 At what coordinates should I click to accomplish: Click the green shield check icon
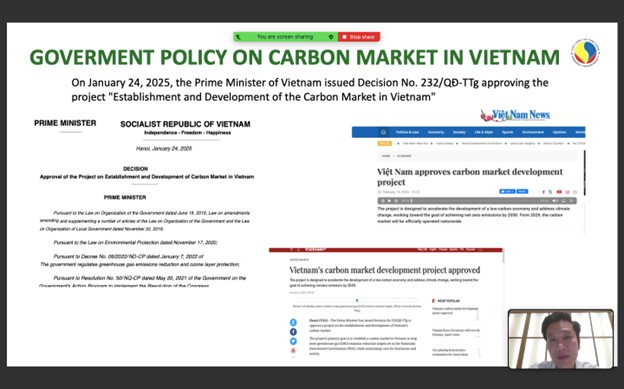point(331,37)
